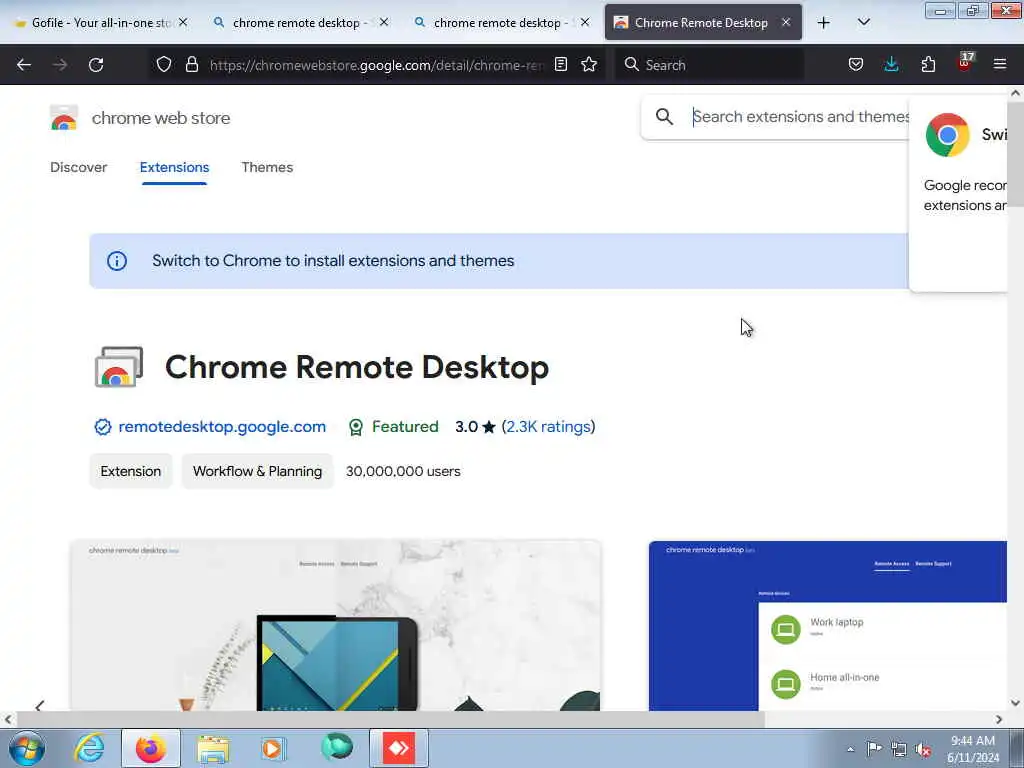Open the Themes section

point(267,167)
